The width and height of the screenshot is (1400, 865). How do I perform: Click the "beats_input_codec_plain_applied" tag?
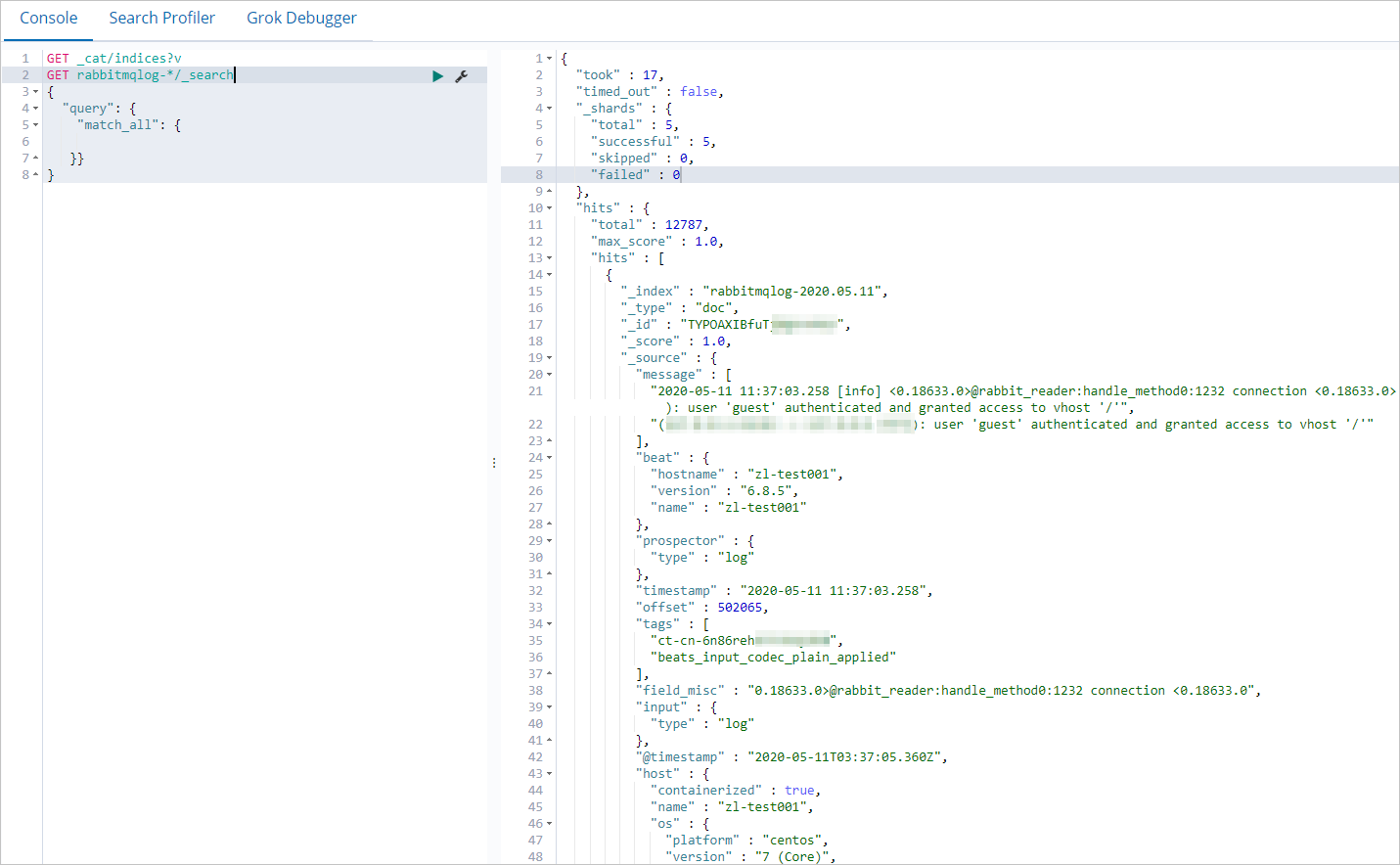[x=773, y=658]
